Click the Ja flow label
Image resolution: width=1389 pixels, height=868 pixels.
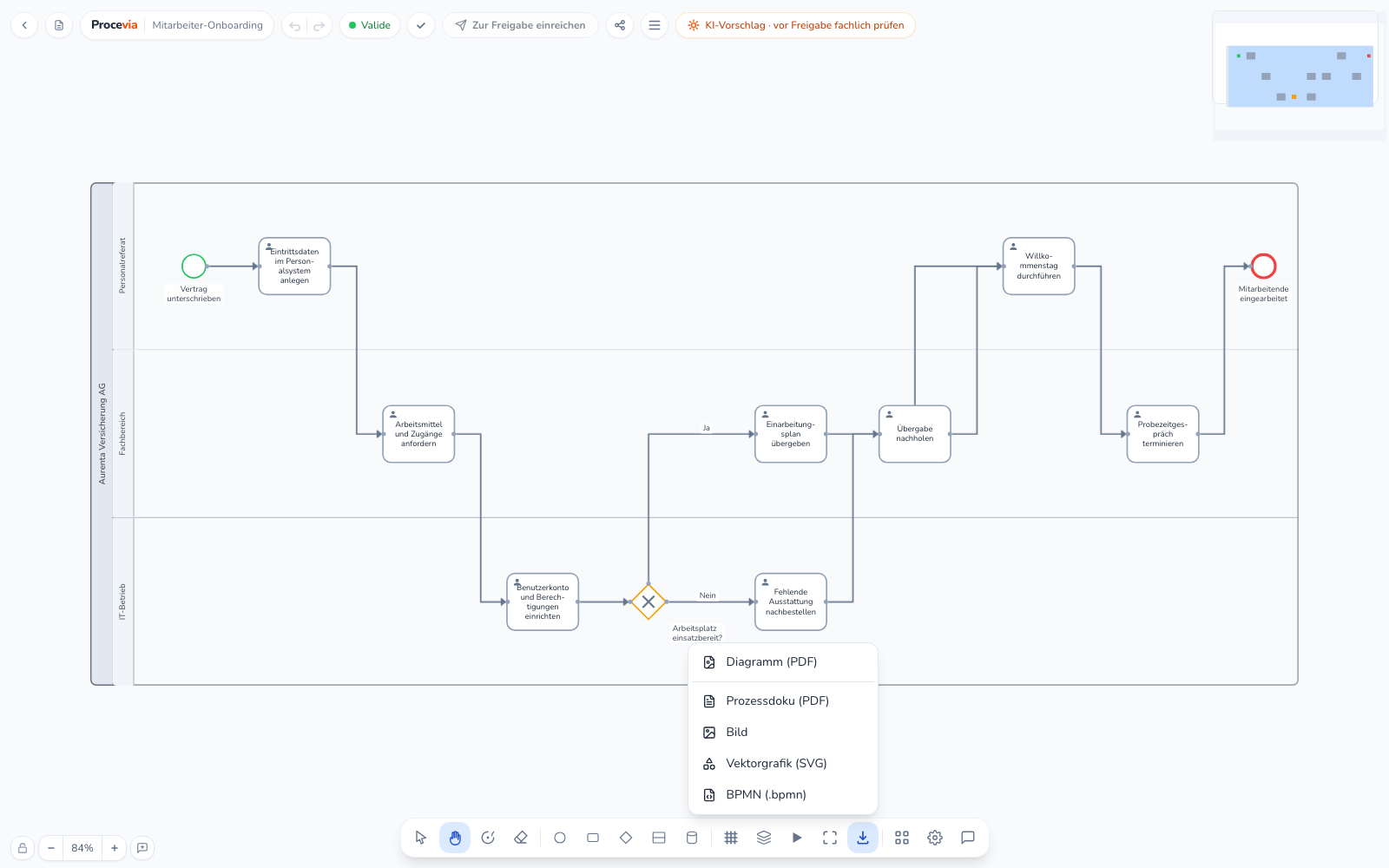pos(707,428)
